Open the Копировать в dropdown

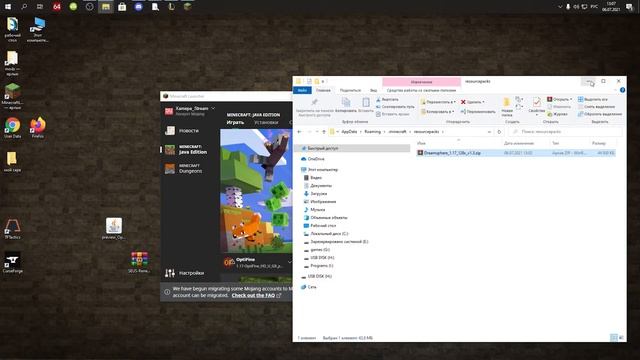click(x=437, y=111)
